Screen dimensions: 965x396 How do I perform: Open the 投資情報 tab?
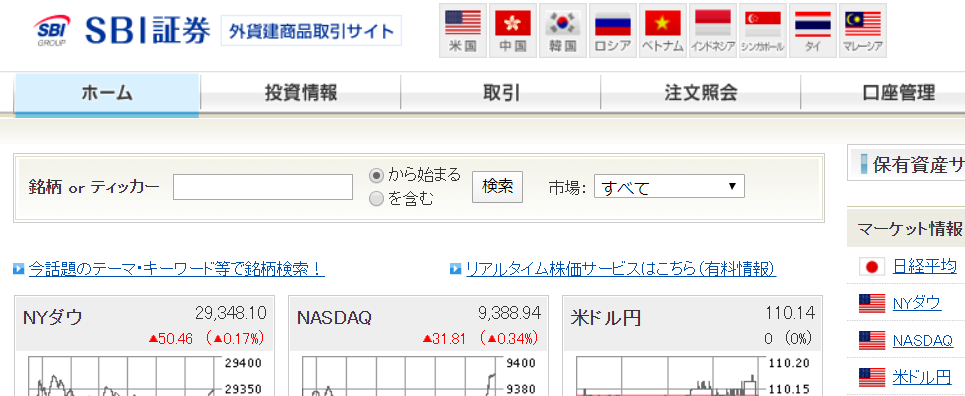click(x=301, y=94)
